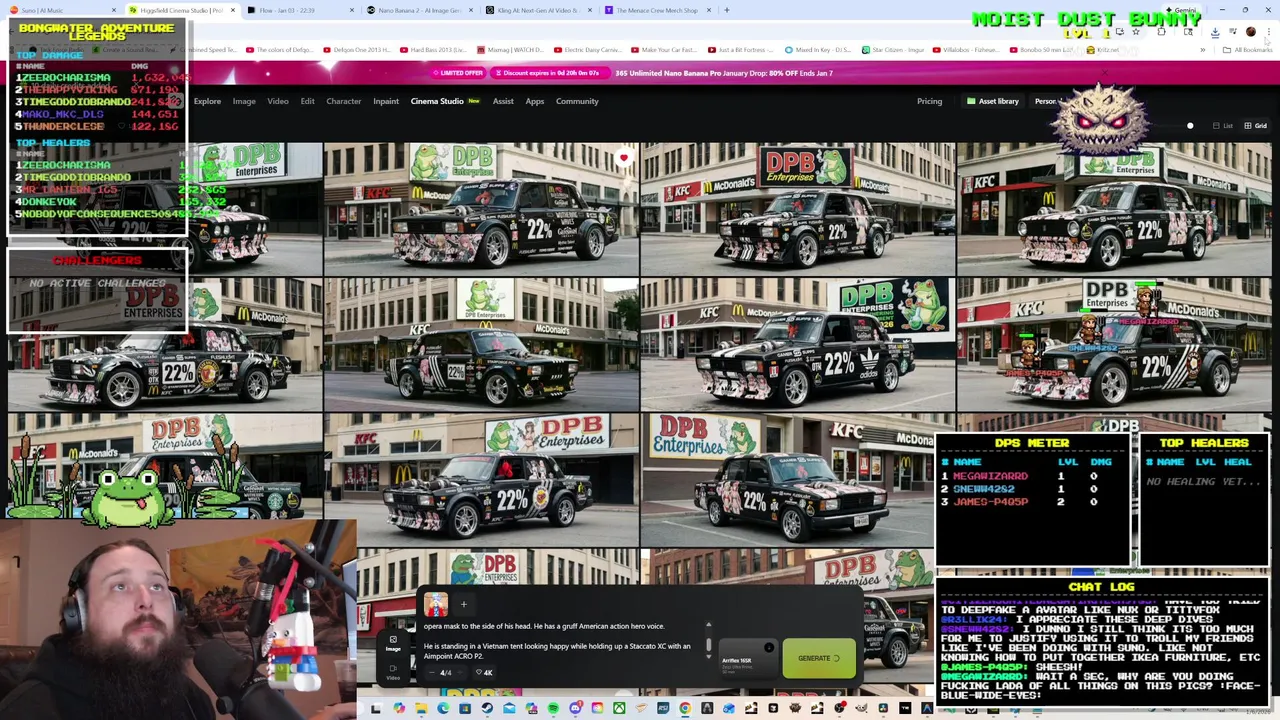Open the Video menu item
The width and height of the screenshot is (1280, 720).
(x=278, y=101)
